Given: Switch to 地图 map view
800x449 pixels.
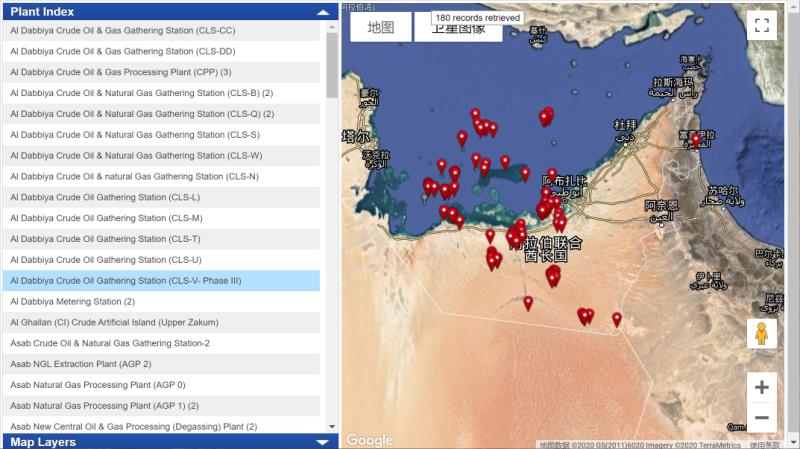Looking at the screenshot, I should point(381,27).
